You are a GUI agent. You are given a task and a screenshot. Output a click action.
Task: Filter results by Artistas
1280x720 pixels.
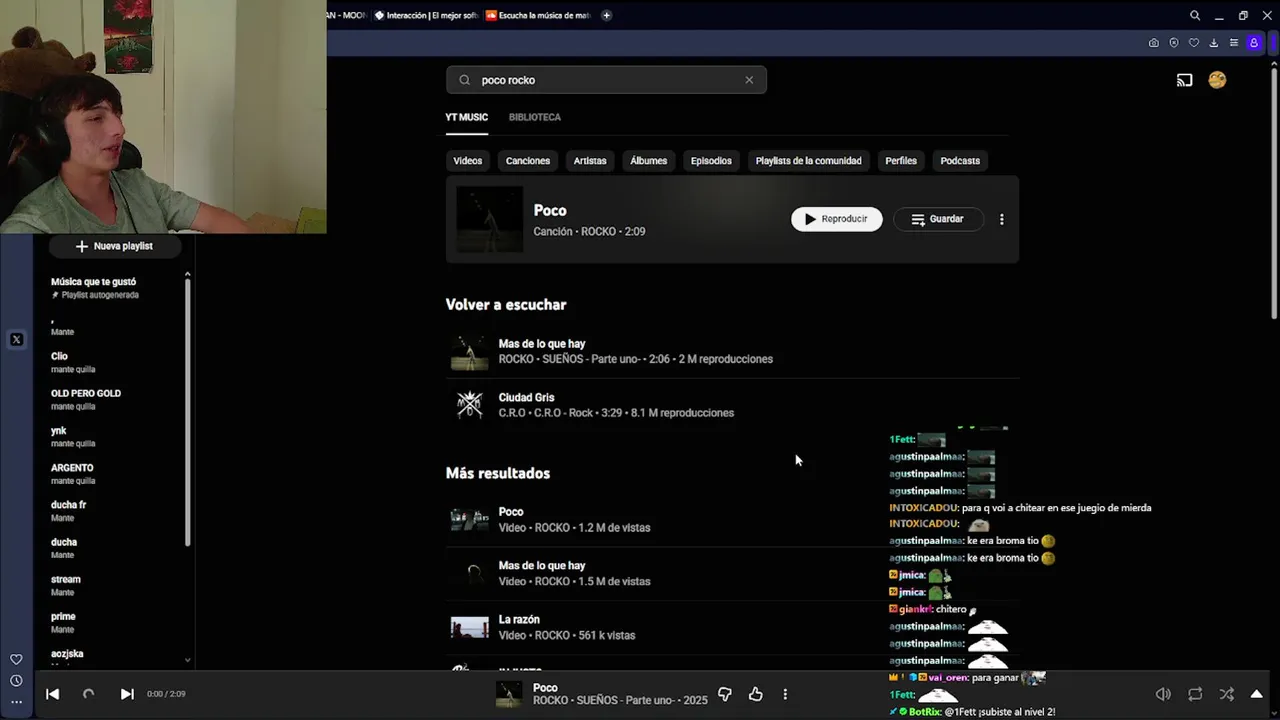click(590, 160)
